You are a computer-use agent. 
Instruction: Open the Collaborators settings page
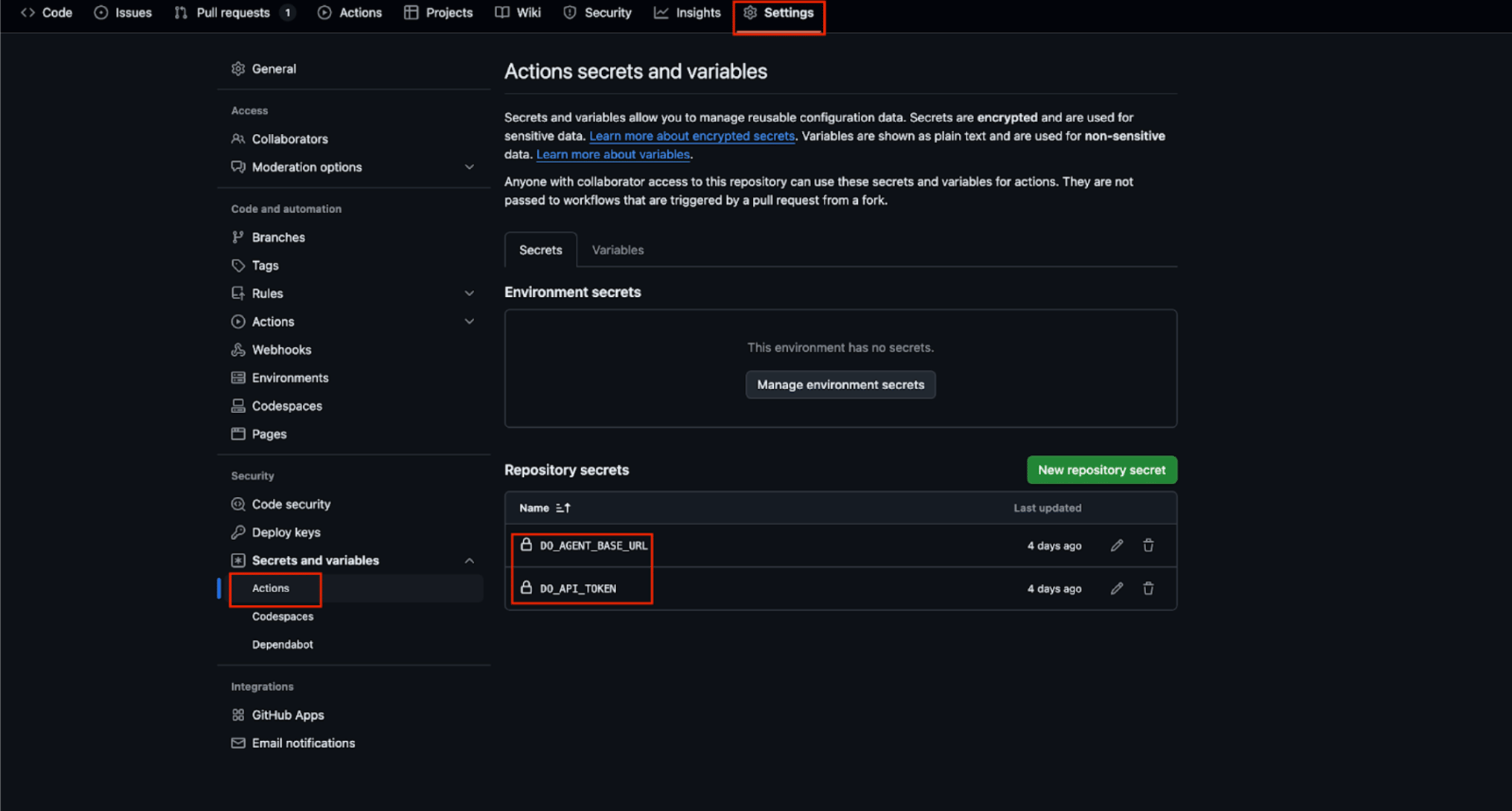click(290, 139)
